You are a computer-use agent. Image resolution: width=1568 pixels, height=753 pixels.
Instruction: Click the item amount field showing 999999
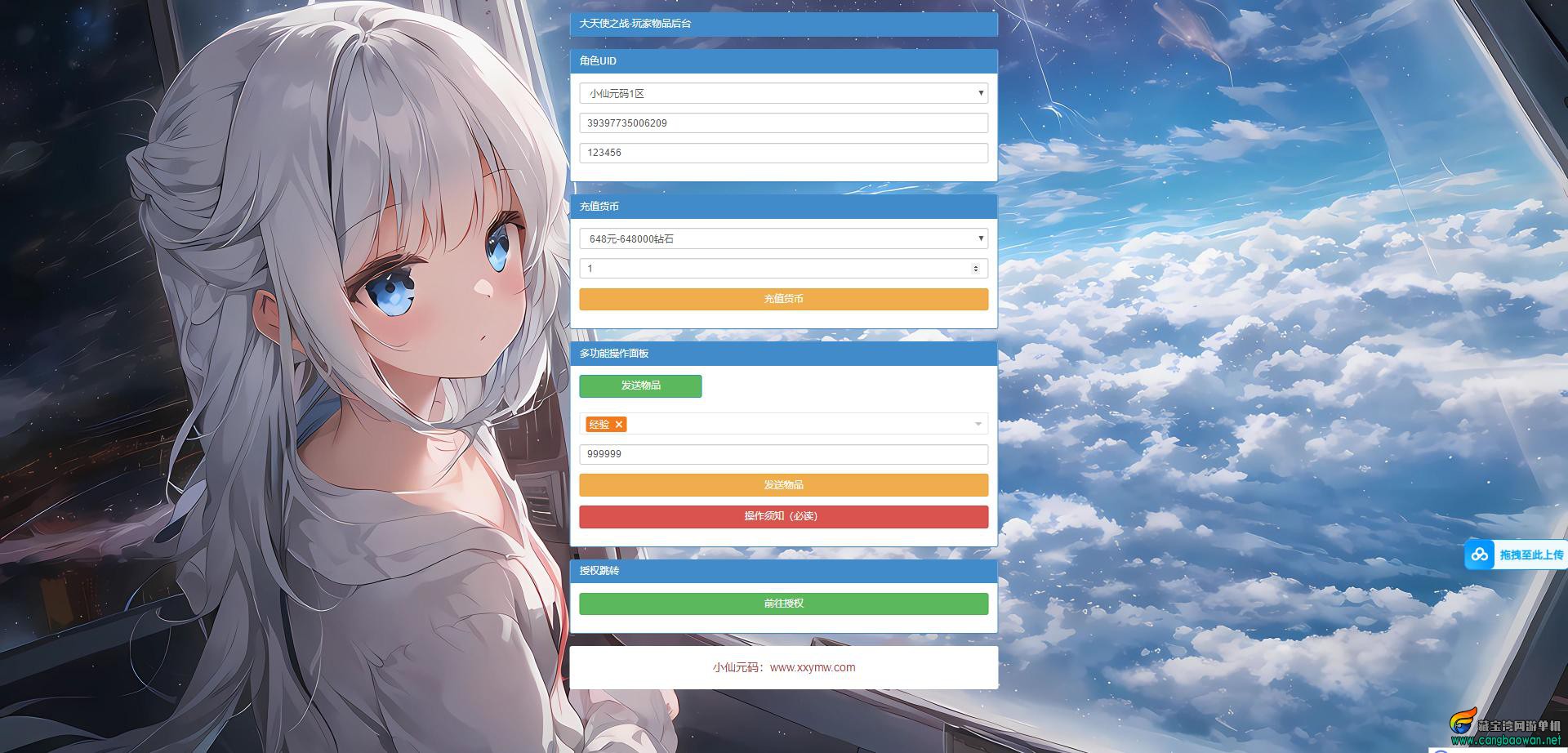[783, 454]
